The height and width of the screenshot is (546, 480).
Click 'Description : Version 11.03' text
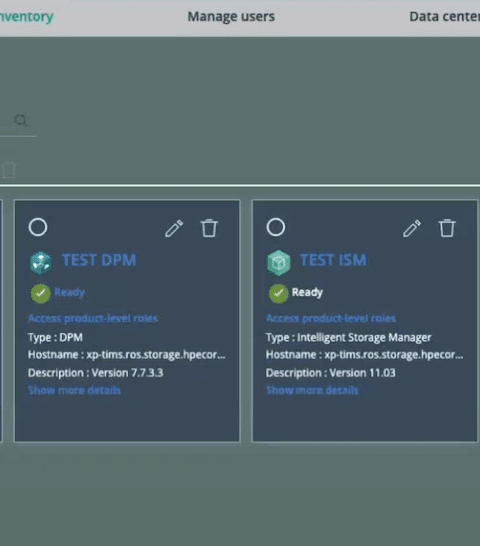tap(331, 373)
